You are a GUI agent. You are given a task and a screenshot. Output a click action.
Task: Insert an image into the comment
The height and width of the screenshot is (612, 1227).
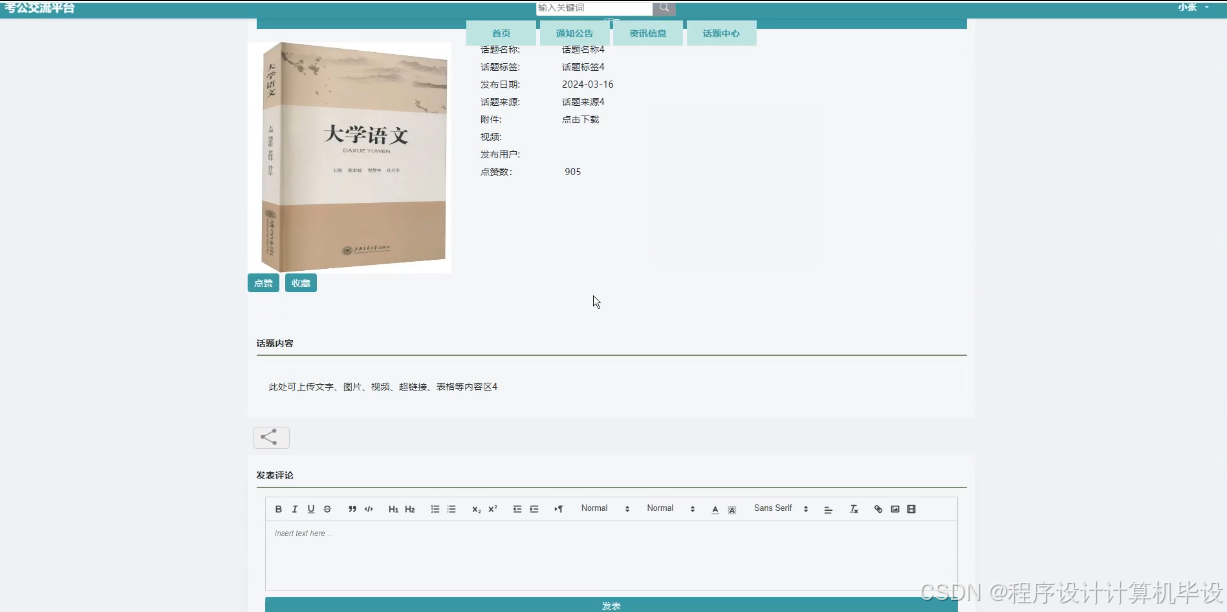pos(895,509)
